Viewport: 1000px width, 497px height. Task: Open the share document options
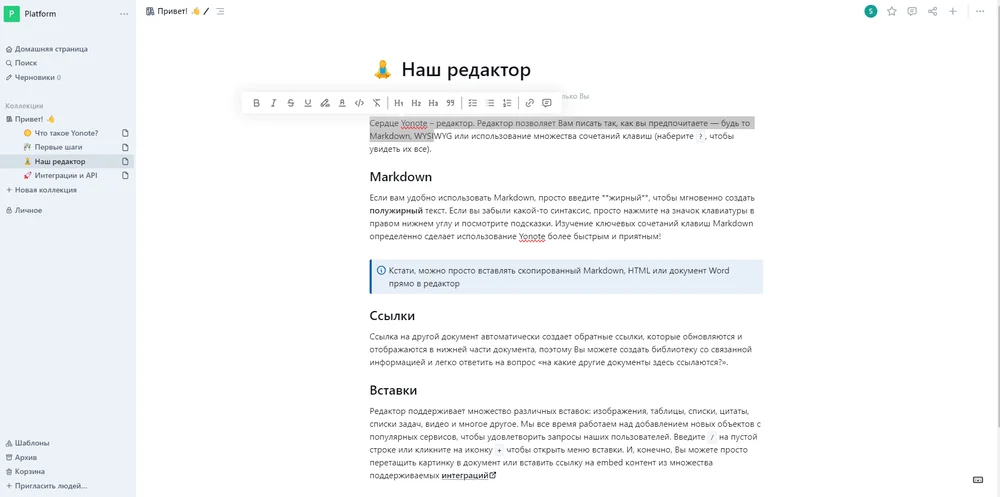932,11
